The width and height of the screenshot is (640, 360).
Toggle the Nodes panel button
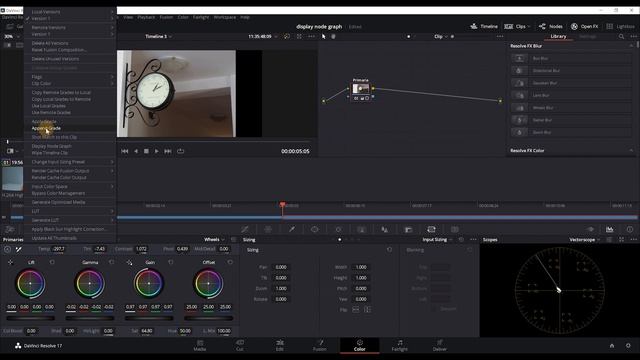click(x=551, y=26)
